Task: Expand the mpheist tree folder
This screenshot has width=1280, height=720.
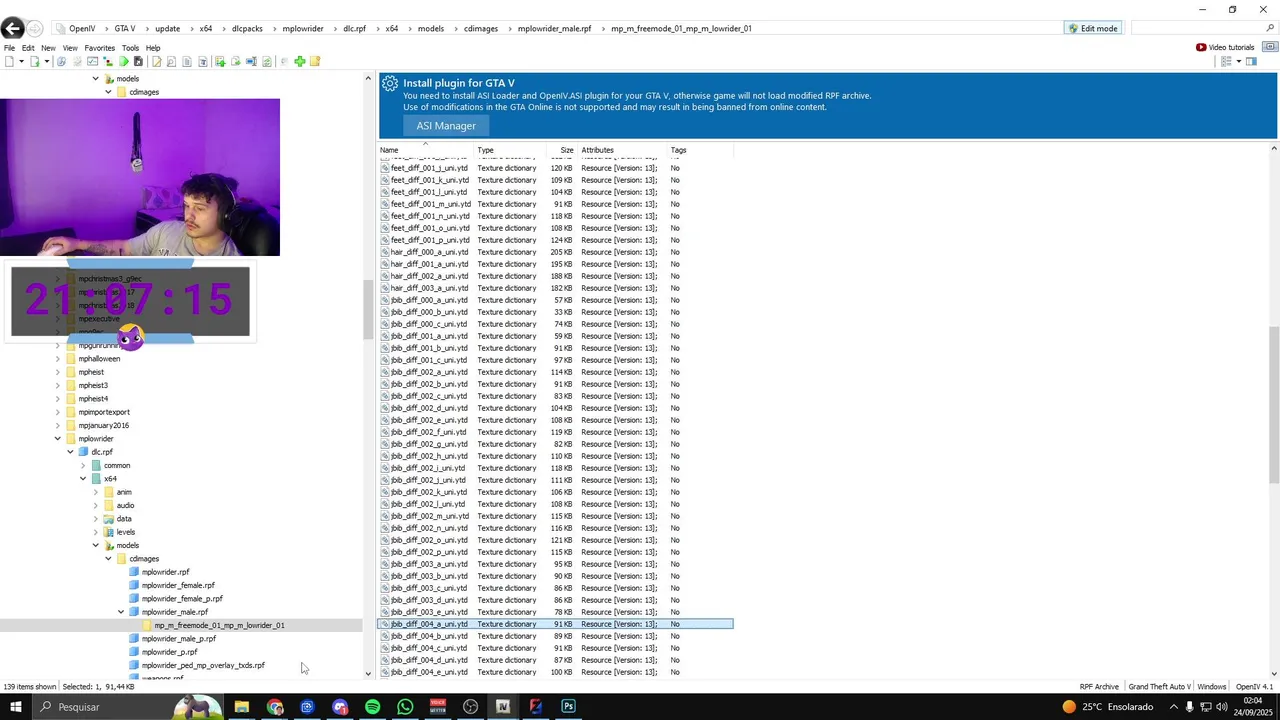Action: point(57,372)
